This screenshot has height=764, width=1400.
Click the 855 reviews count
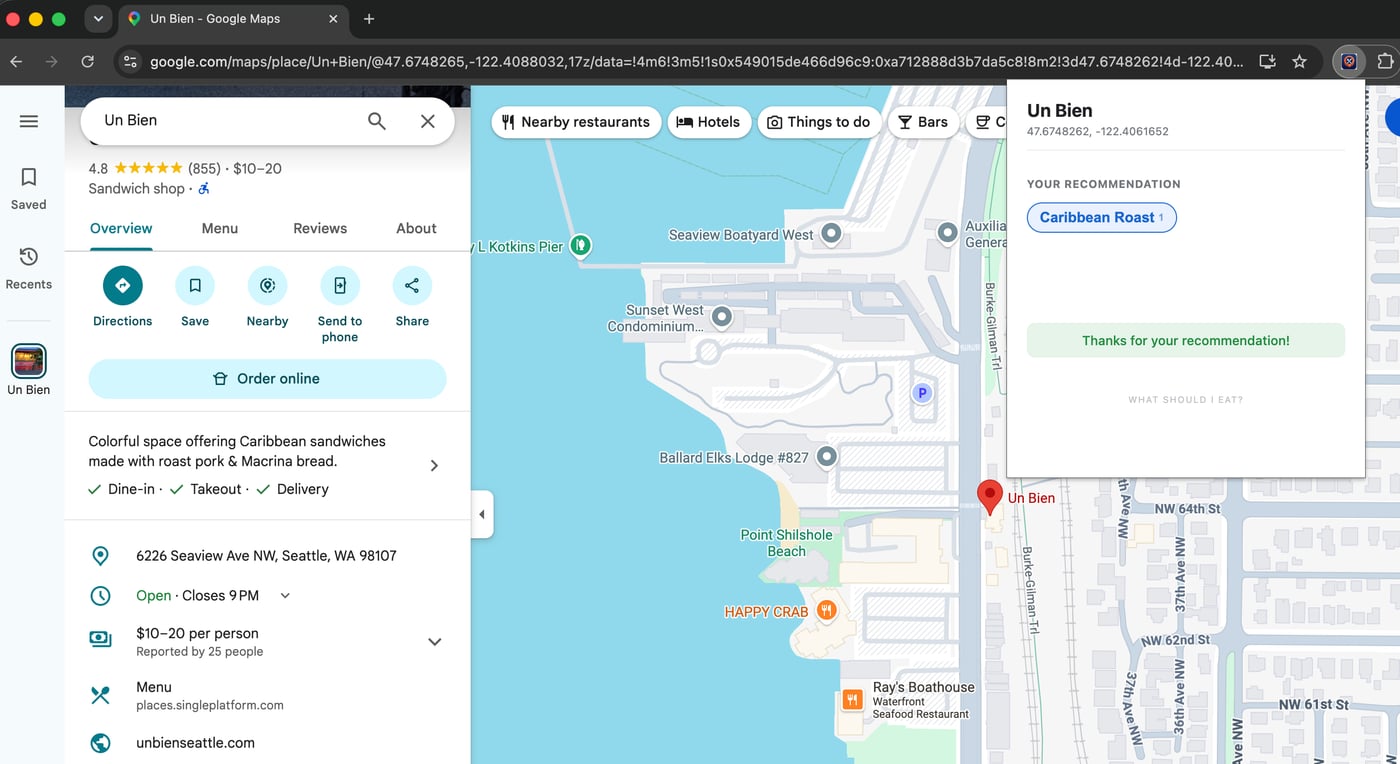(x=204, y=168)
